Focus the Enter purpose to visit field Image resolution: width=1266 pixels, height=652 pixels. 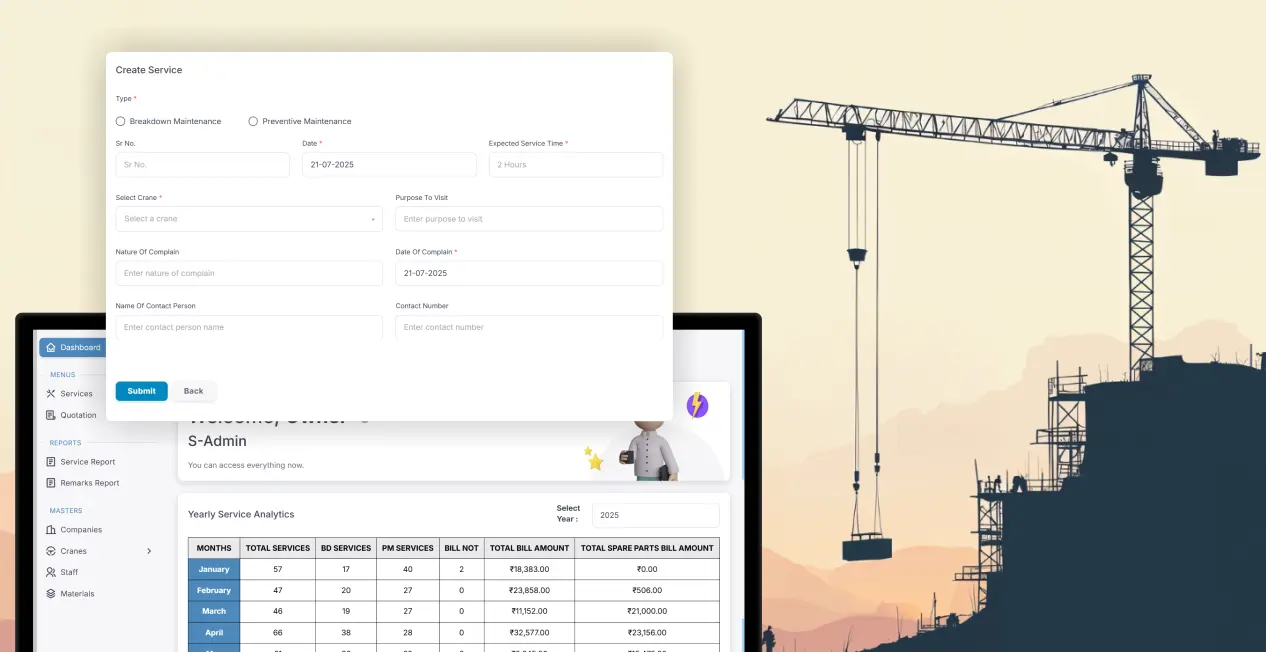(x=529, y=219)
